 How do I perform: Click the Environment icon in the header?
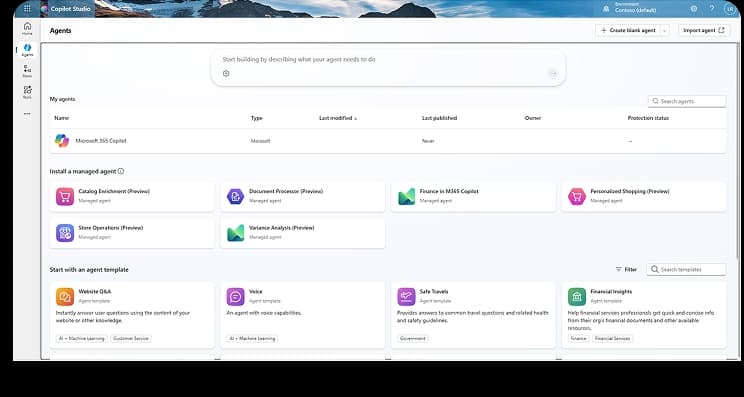606,9
